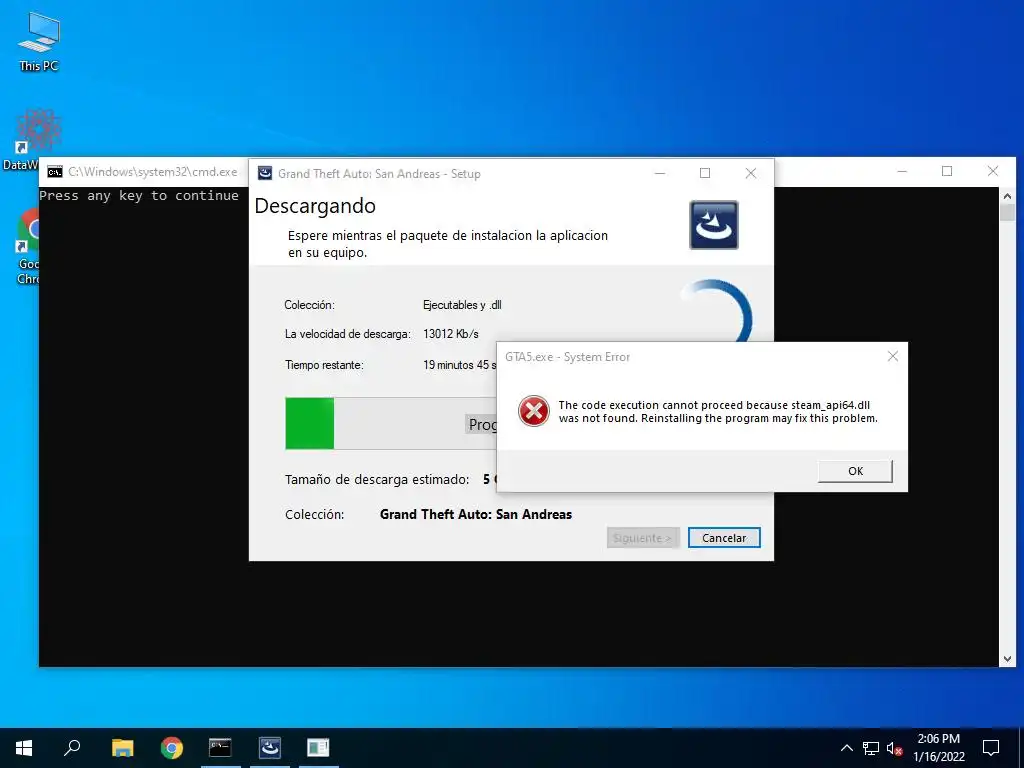This screenshot has width=1024, height=768.
Task: Click the disabled Siguiente button
Action: (643, 537)
